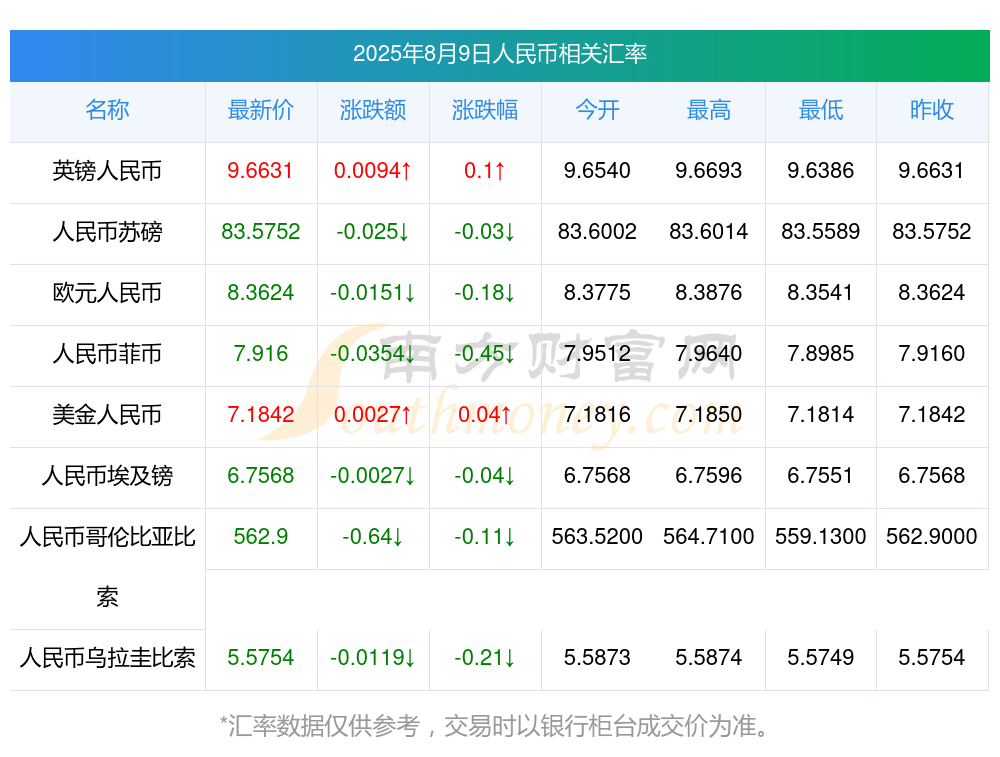Select the 人民币苏磅 row name

click(x=107, y=232)
